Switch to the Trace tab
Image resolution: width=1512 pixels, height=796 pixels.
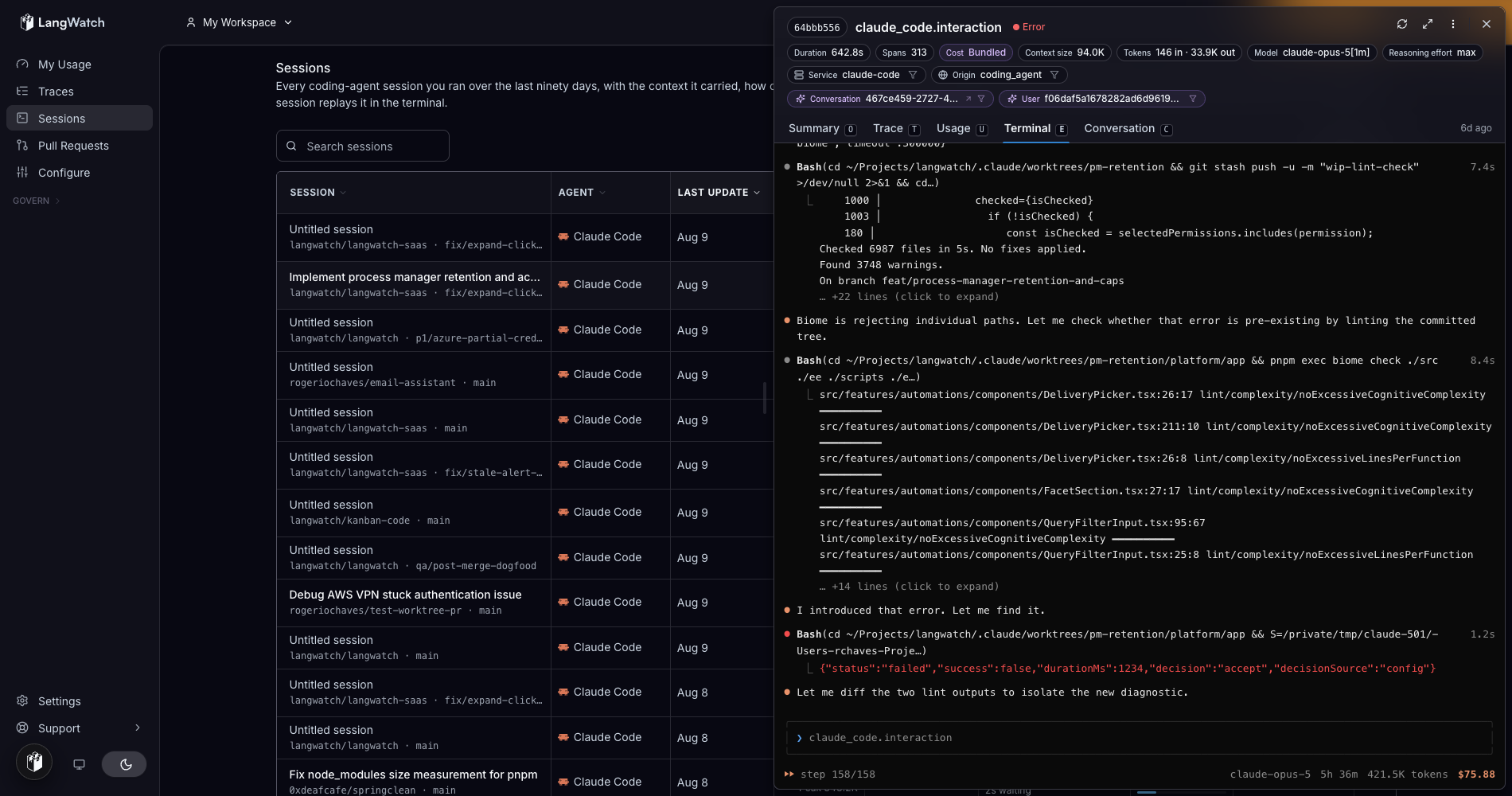coord(896,128)
